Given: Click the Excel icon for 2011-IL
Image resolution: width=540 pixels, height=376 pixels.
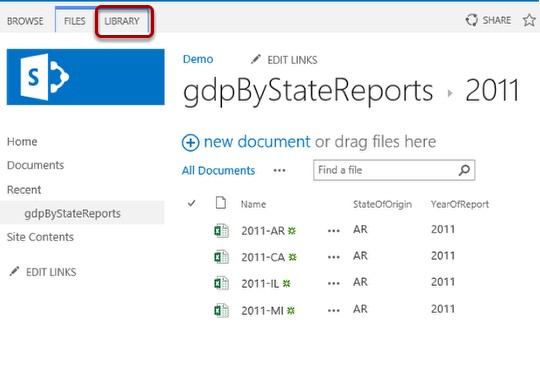Looking at the screenshot, I should tap(221, 283).
